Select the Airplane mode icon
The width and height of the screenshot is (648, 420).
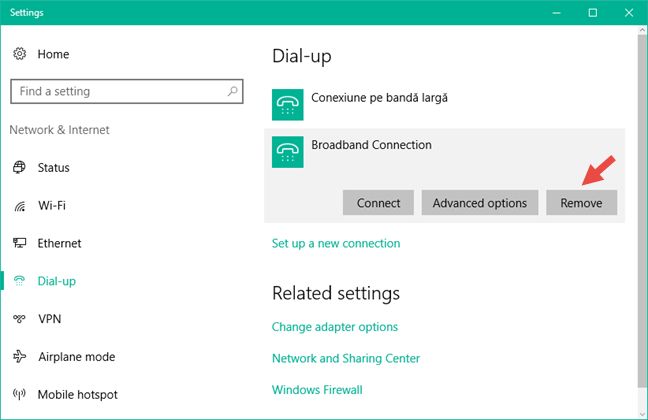pos(19,356)
